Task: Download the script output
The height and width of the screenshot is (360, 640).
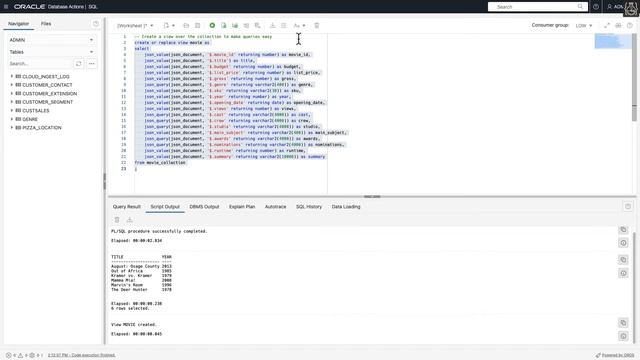Action: pos(129,220)
